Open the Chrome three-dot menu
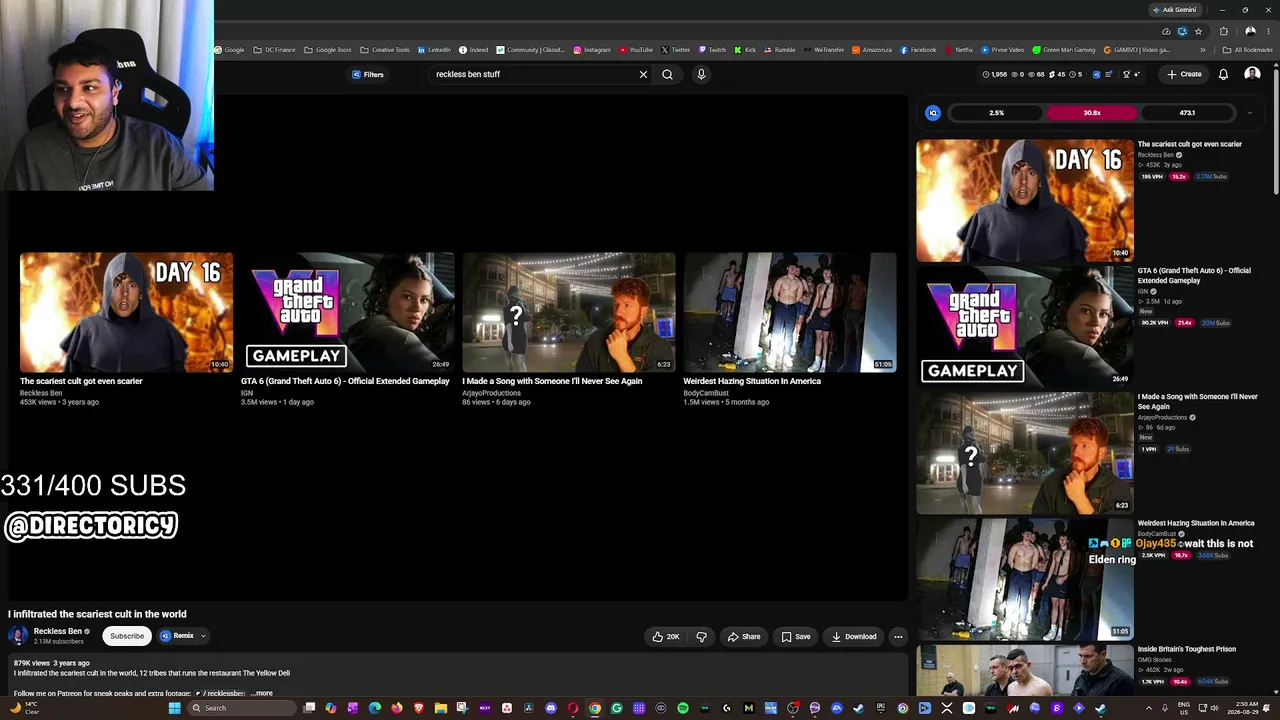Screen dimensions: 1280x720 tap(1268, 31)
